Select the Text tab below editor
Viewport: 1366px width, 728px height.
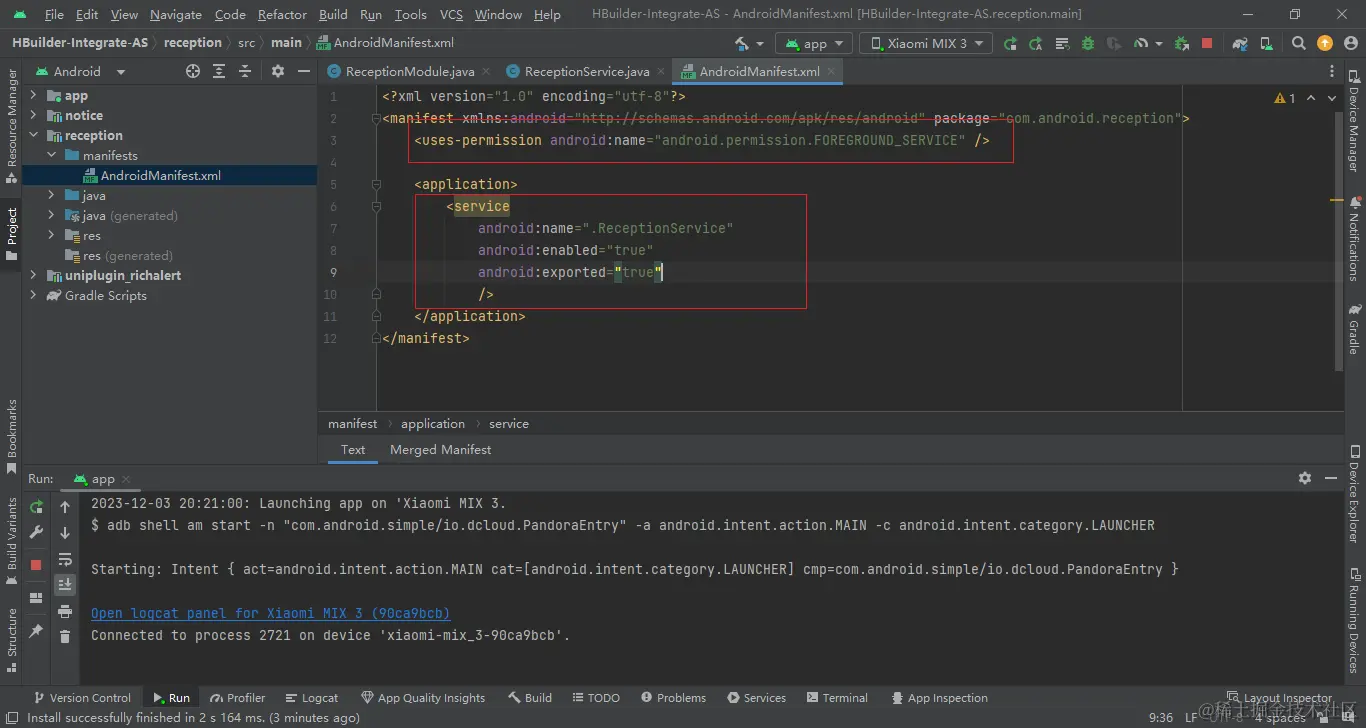click(353, 450)
